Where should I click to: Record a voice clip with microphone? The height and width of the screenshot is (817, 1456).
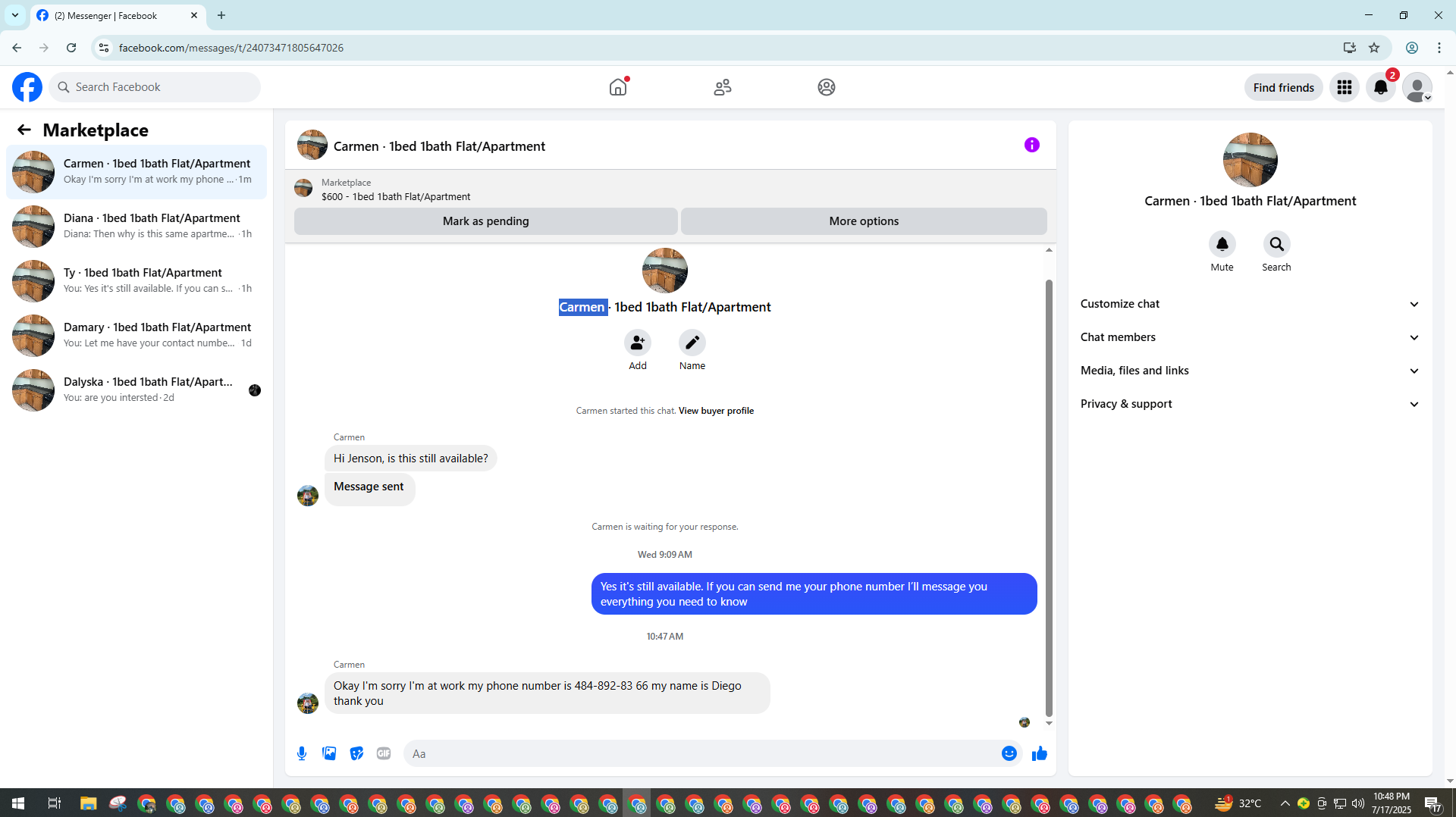(x=302, y=753)
